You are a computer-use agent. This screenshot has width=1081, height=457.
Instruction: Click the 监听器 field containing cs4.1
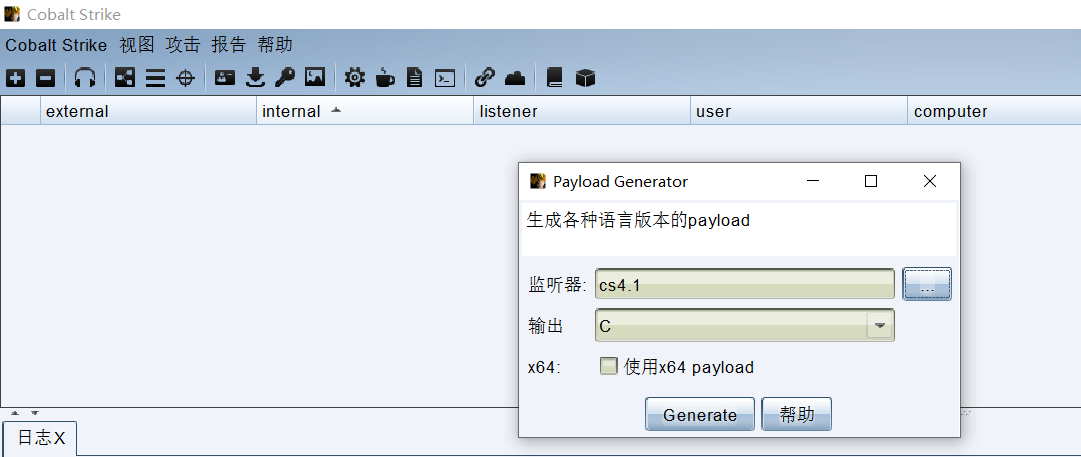745,284
